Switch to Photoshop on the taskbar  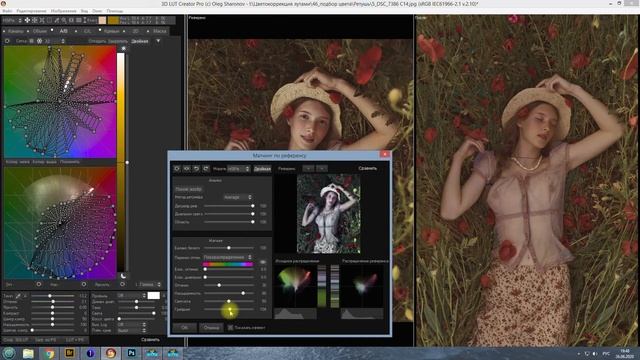point(131,353)
